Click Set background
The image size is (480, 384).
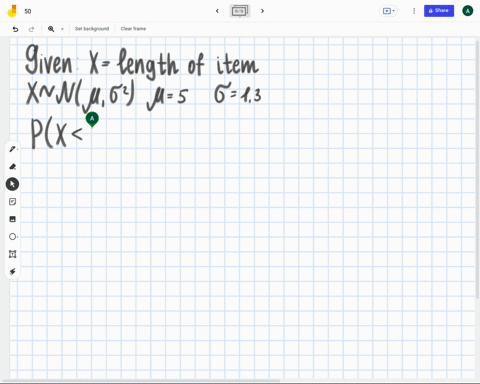[92, 29]
